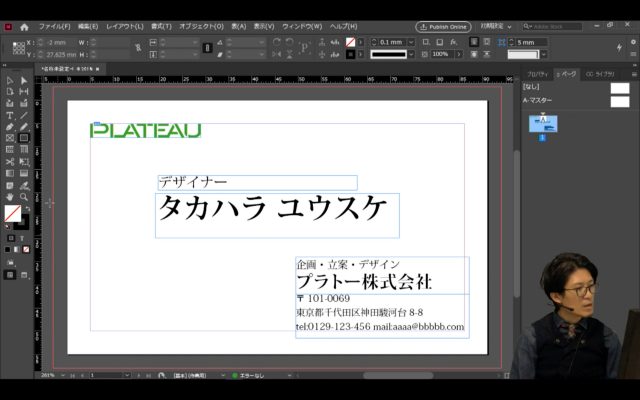Screen dimensions: 640x400
Task: Toggle formatting affects container button
Action: pos(11,238)
